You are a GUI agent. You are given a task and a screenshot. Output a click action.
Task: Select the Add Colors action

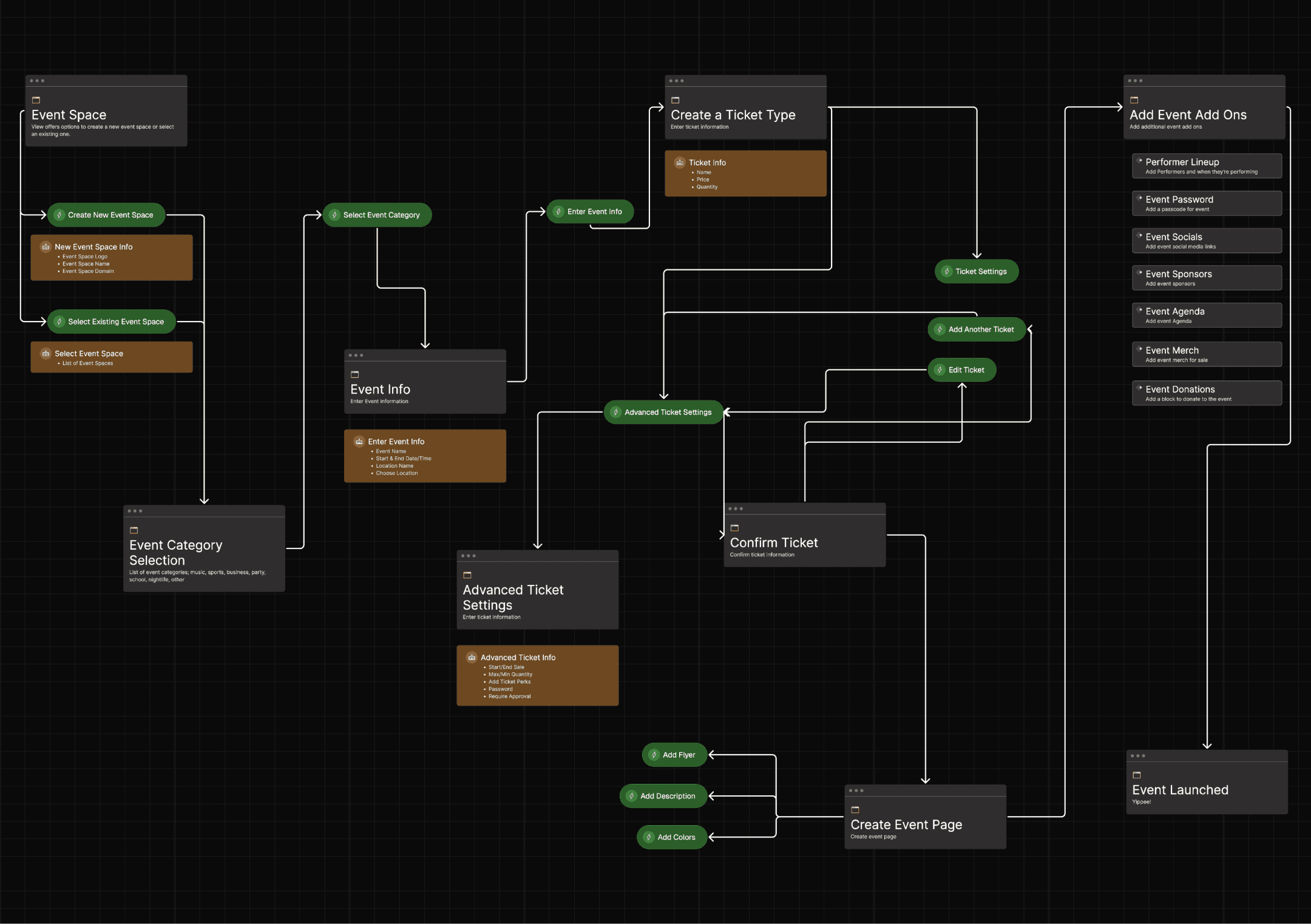[x=671, y=837]
